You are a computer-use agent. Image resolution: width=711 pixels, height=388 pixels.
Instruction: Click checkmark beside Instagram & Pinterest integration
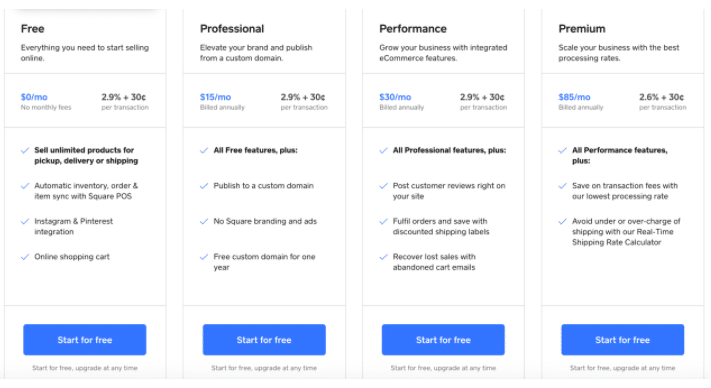click(x=25, y=222)
